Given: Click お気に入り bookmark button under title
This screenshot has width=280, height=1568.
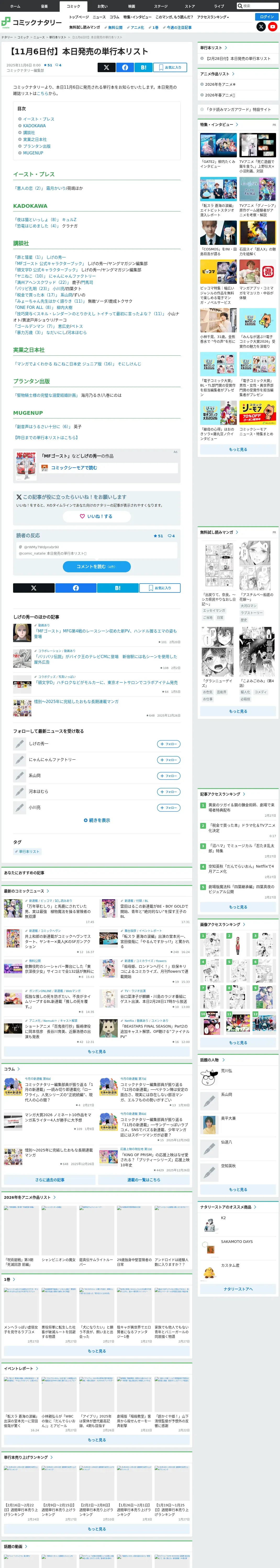Looking at the screenshot, I should [x=170, y=68].
